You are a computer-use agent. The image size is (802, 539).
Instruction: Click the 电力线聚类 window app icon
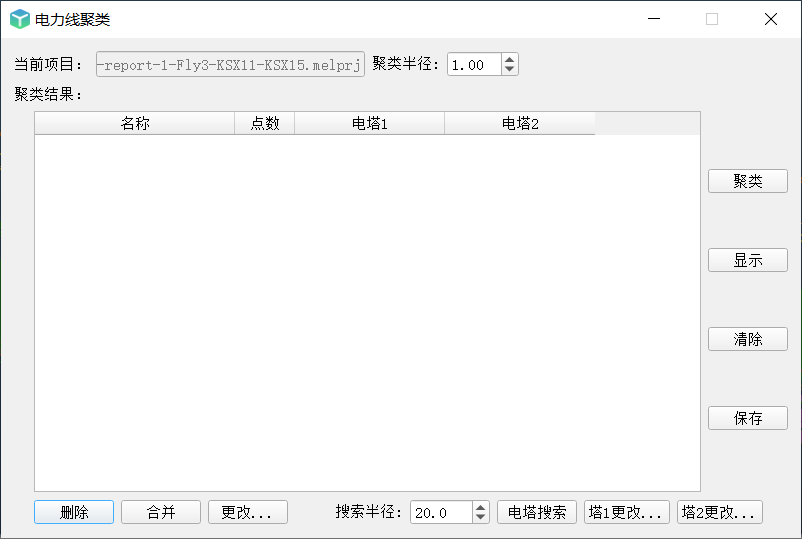pyautogui.click(x=20, y=19)
